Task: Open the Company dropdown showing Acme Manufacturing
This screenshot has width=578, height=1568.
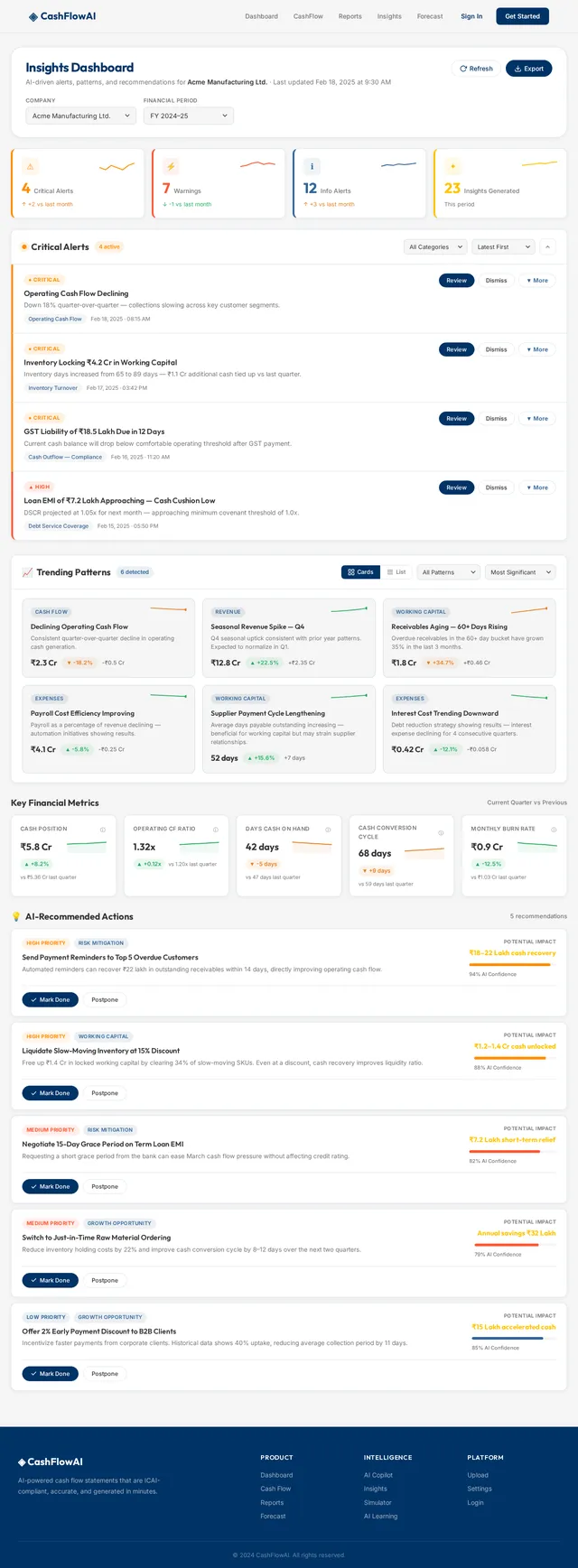Action: pyautogui.click(x=81, y=116)
